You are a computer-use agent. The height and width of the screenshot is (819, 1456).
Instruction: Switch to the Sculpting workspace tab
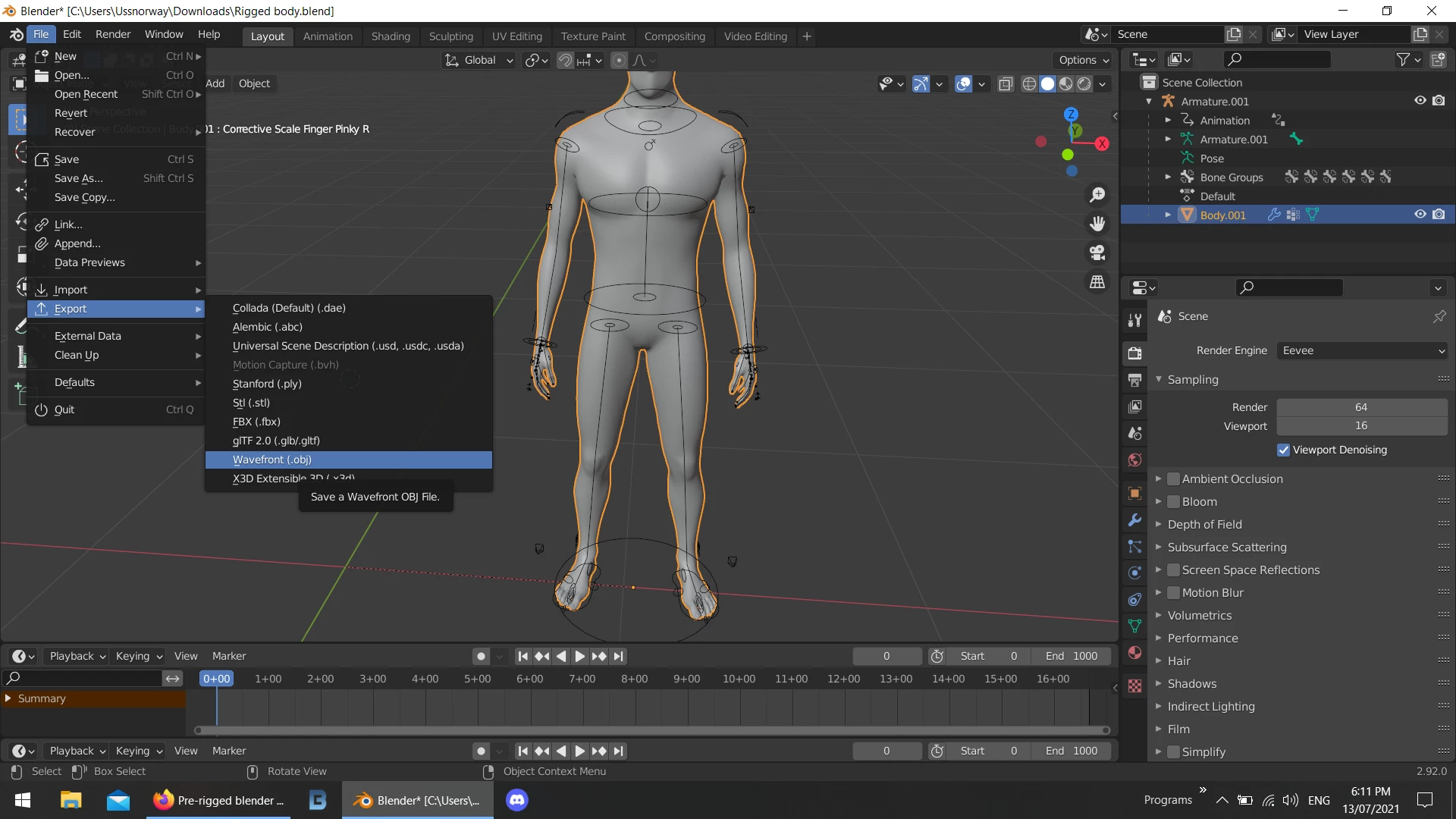(450, 36)
